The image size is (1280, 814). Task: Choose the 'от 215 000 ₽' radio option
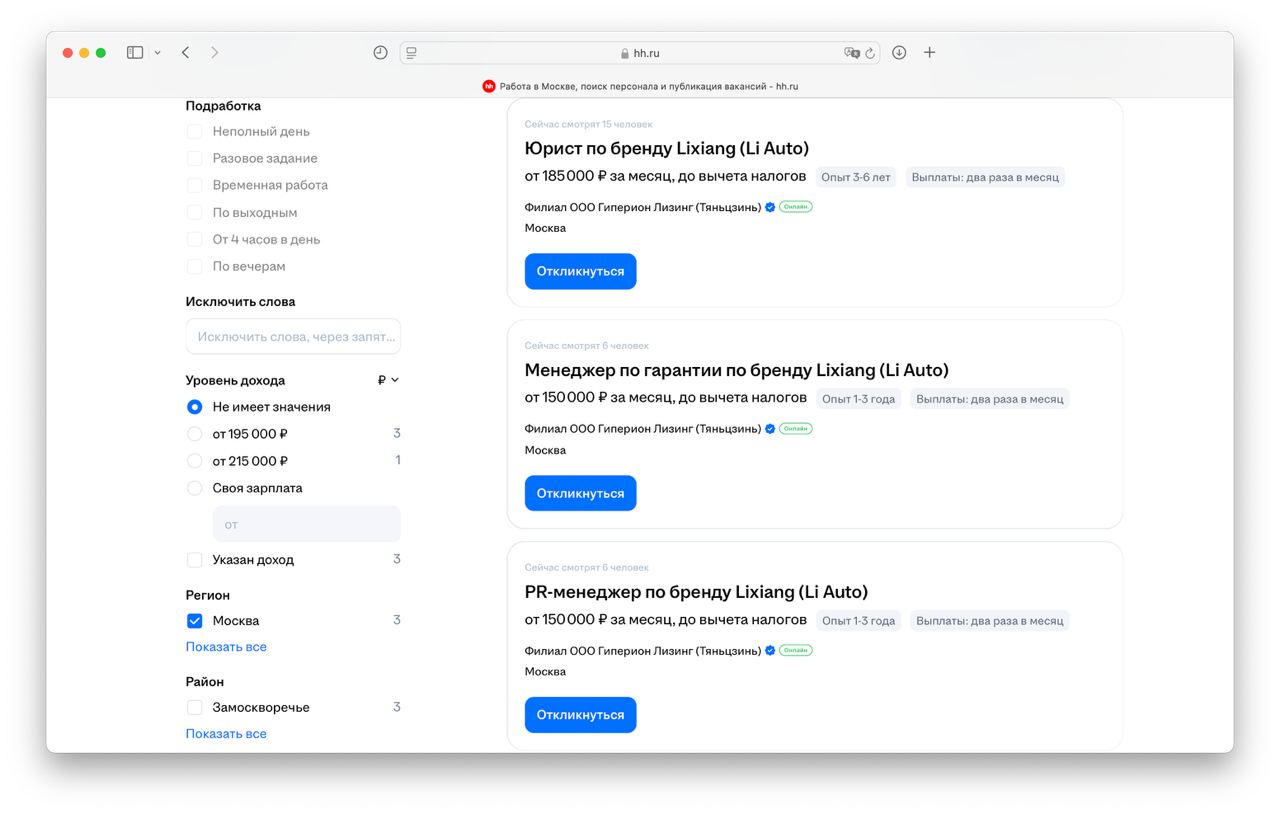(x=195, y=461)
